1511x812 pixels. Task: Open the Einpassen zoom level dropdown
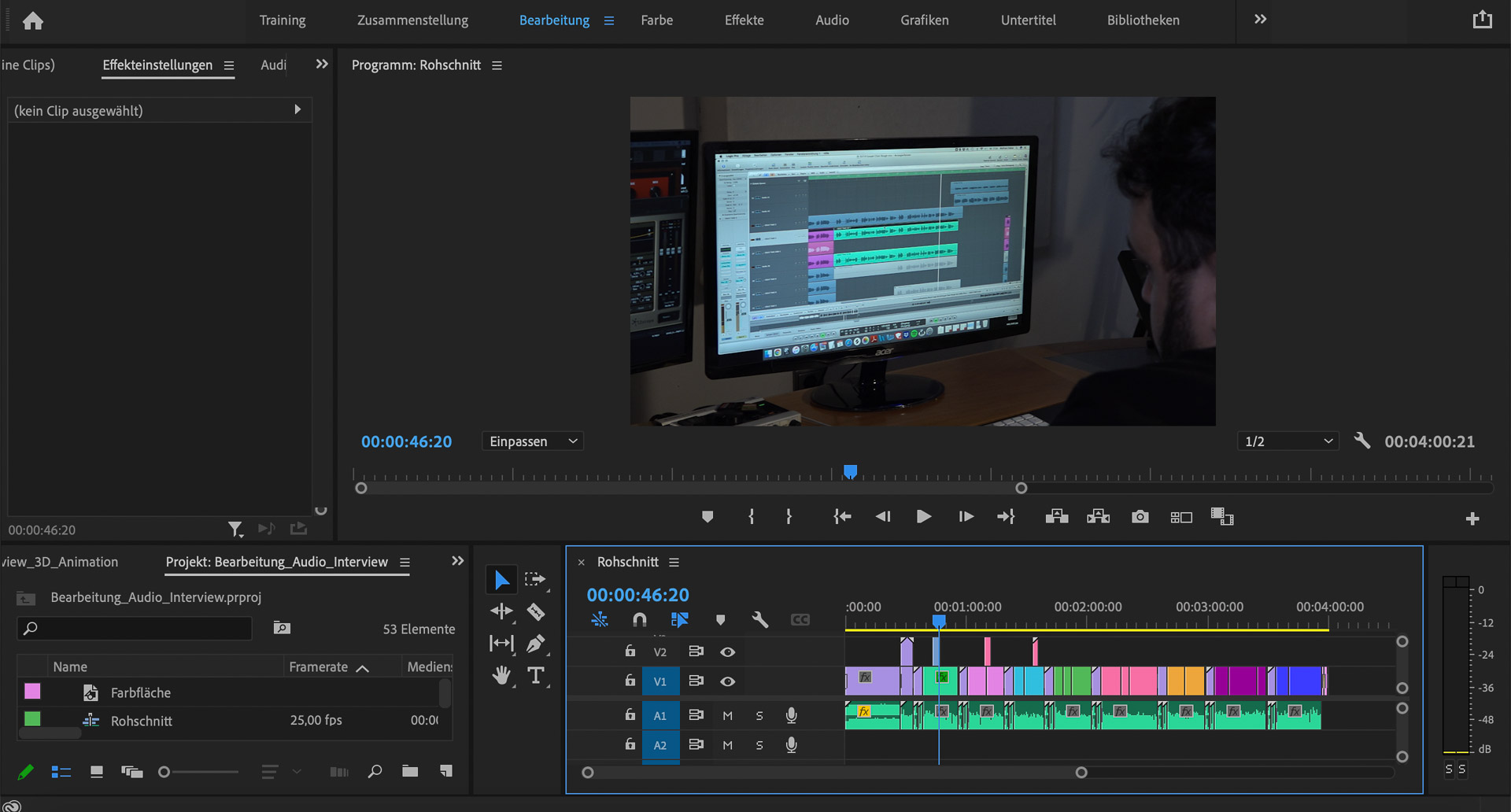(533, 441)
